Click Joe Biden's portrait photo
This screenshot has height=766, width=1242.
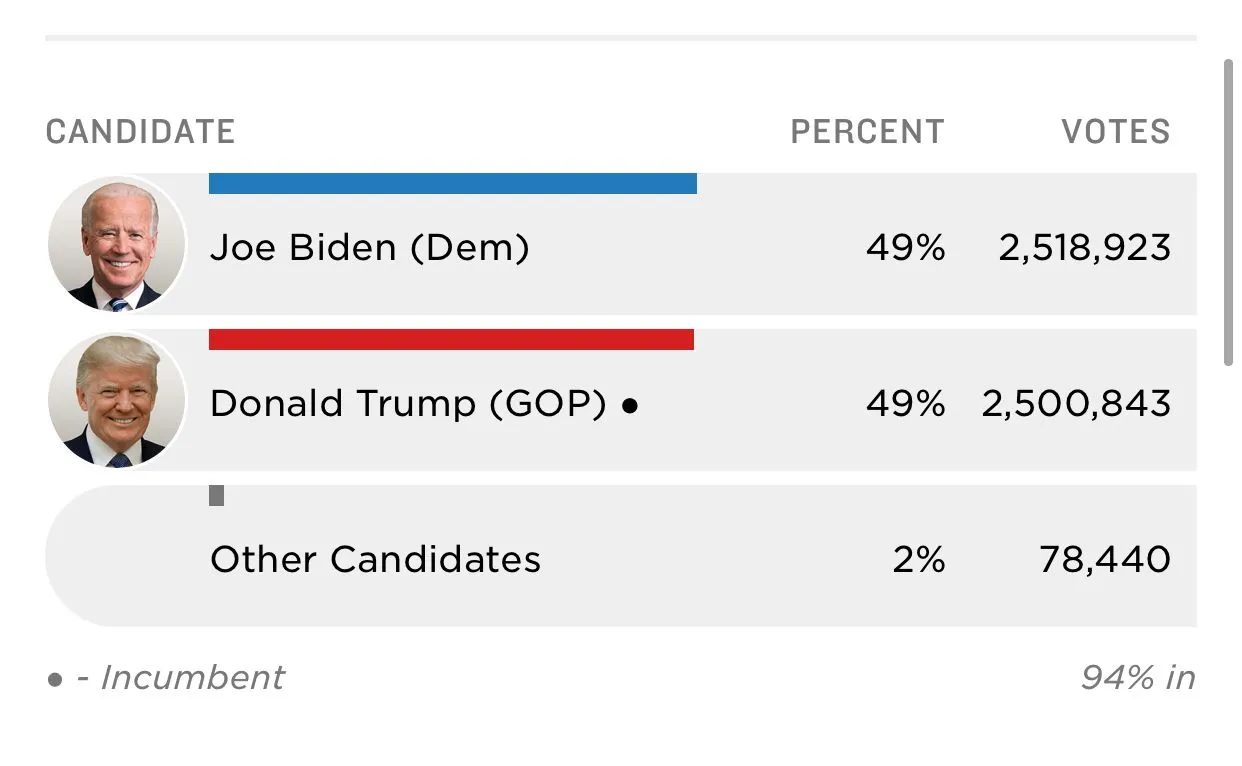(117, 245)
